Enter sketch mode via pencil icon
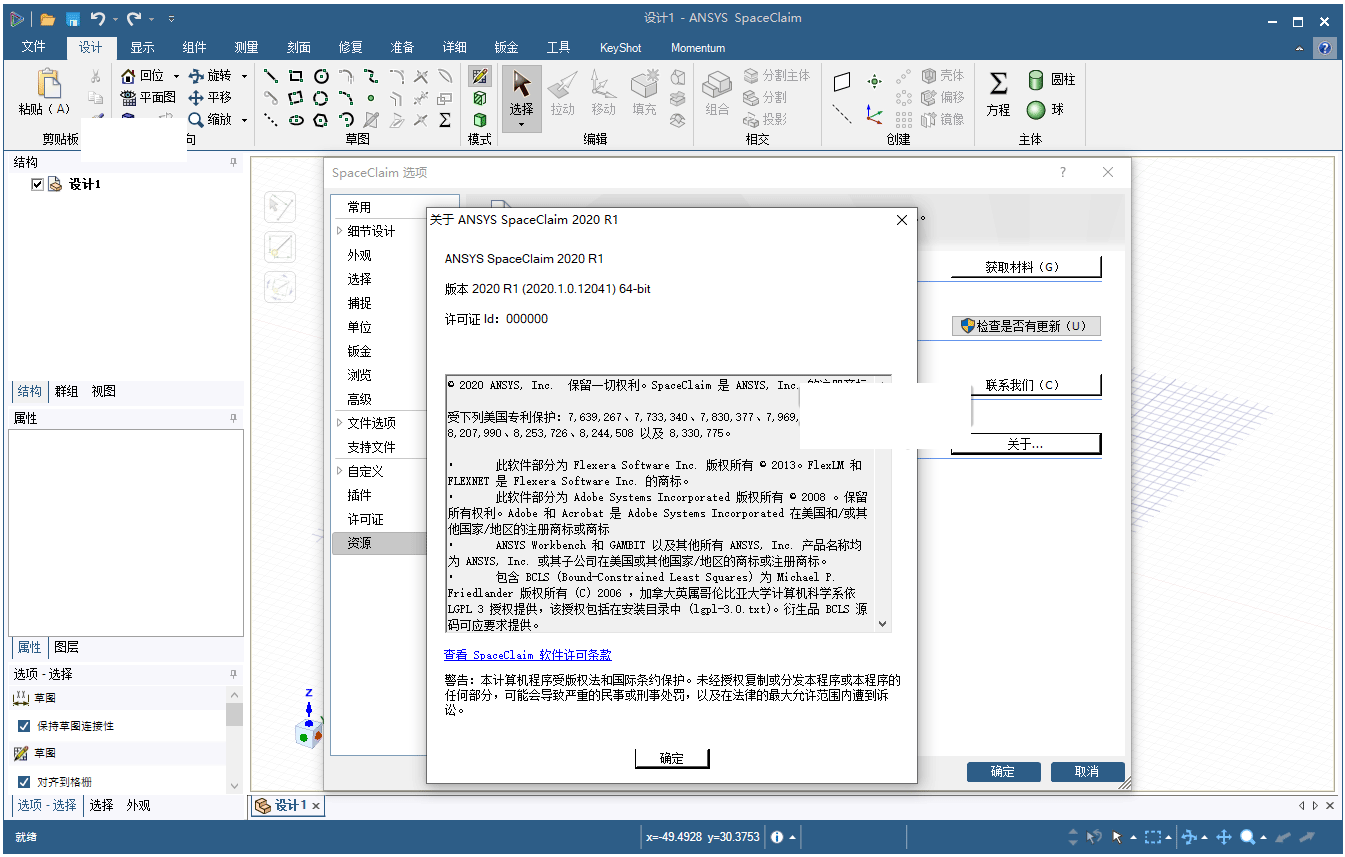The width and height of the screenshot is (1345, 857). pos(479,78)
